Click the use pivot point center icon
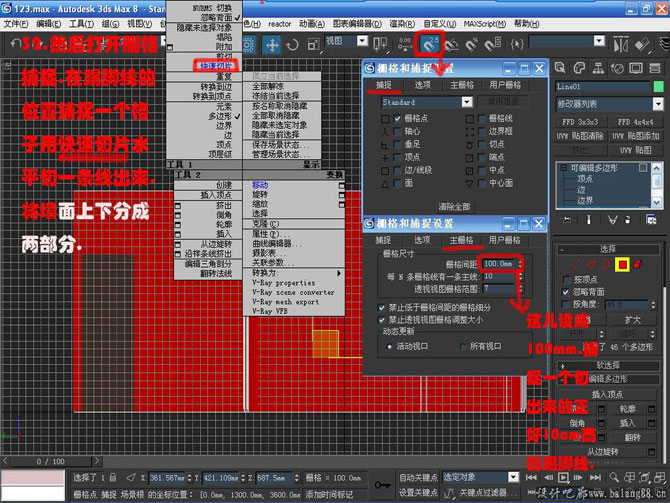The image size is (670, 503). point(380,44)
